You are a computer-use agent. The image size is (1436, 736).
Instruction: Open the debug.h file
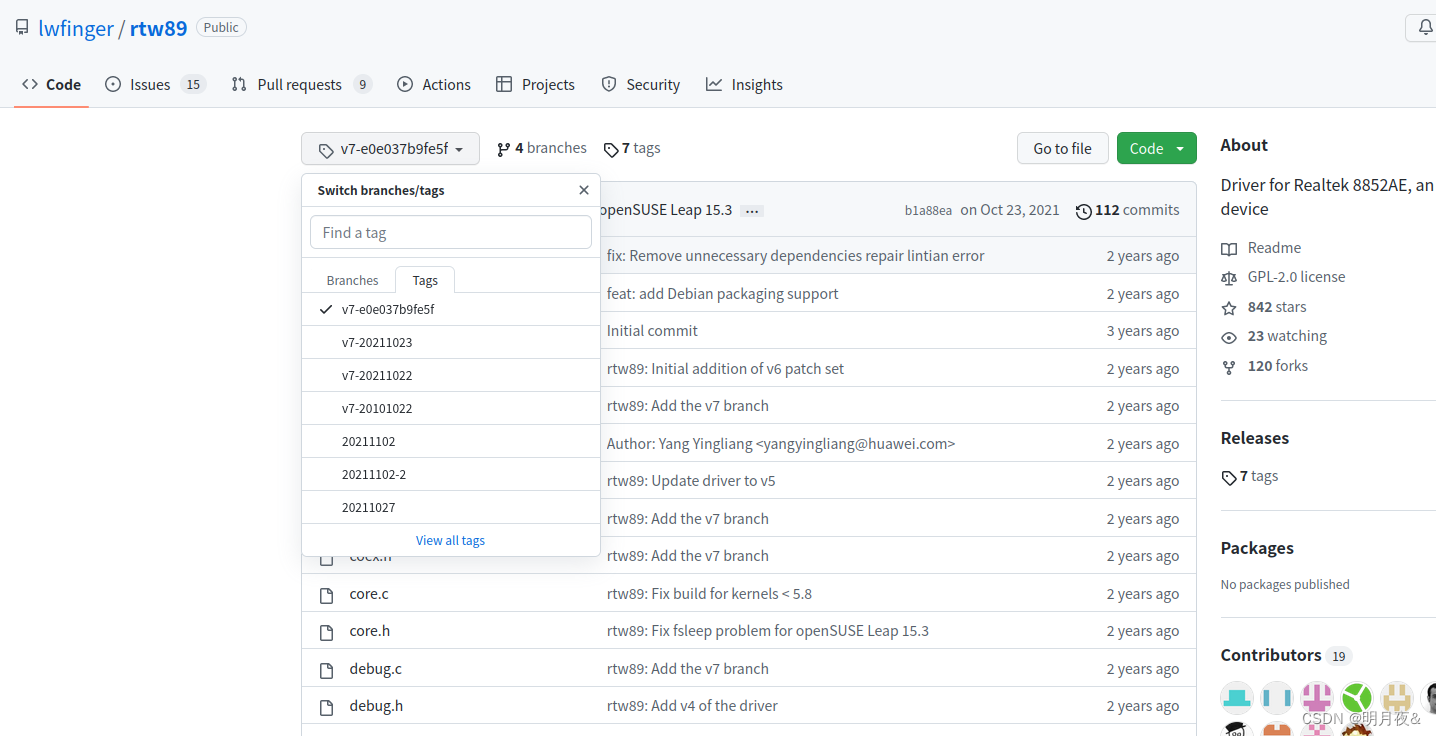(x=376, y=705)
